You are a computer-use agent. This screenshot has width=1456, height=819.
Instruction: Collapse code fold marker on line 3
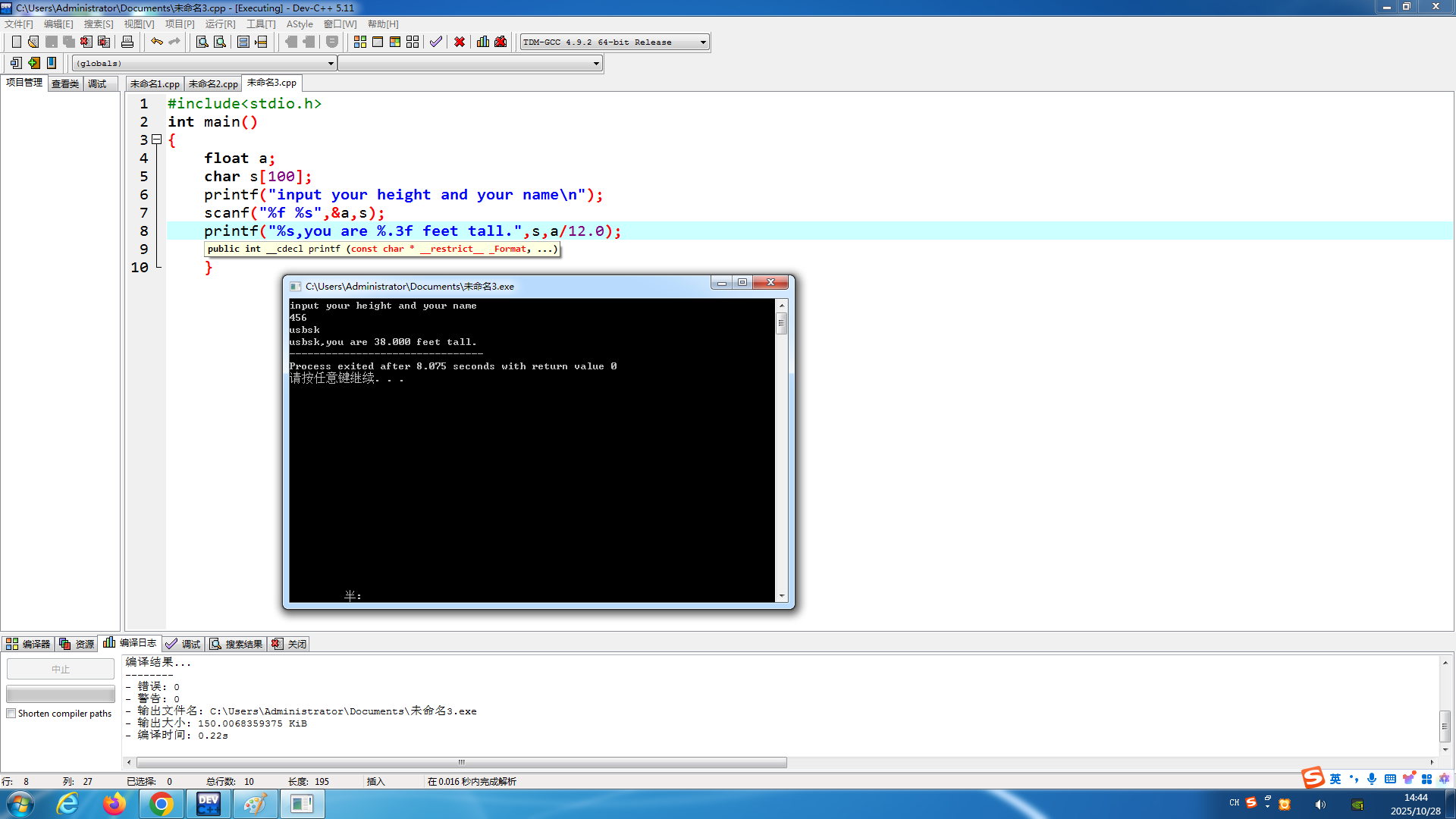(x=157, y=140)
